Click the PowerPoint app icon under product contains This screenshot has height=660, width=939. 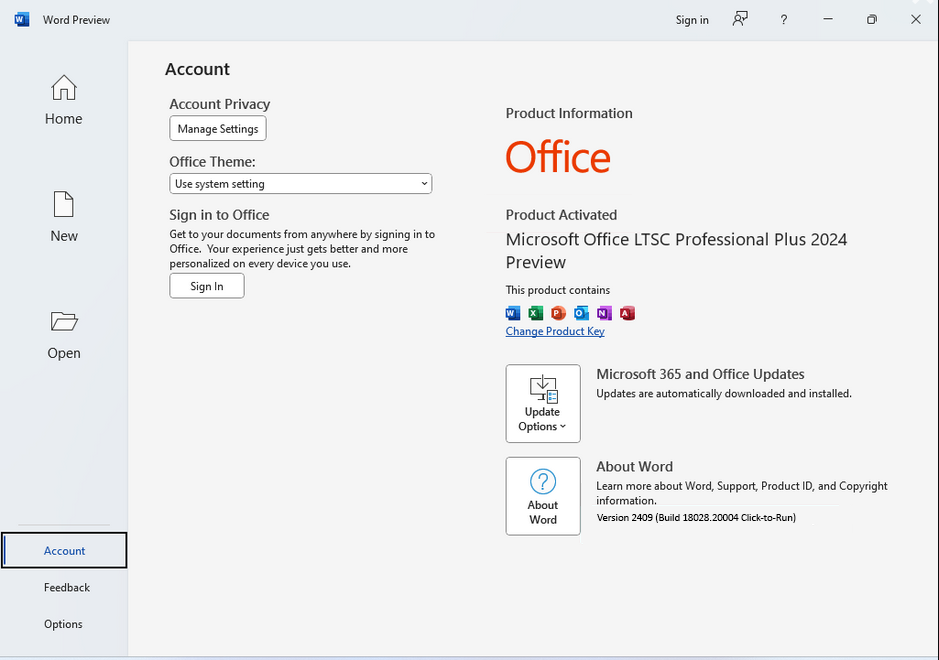558,313
